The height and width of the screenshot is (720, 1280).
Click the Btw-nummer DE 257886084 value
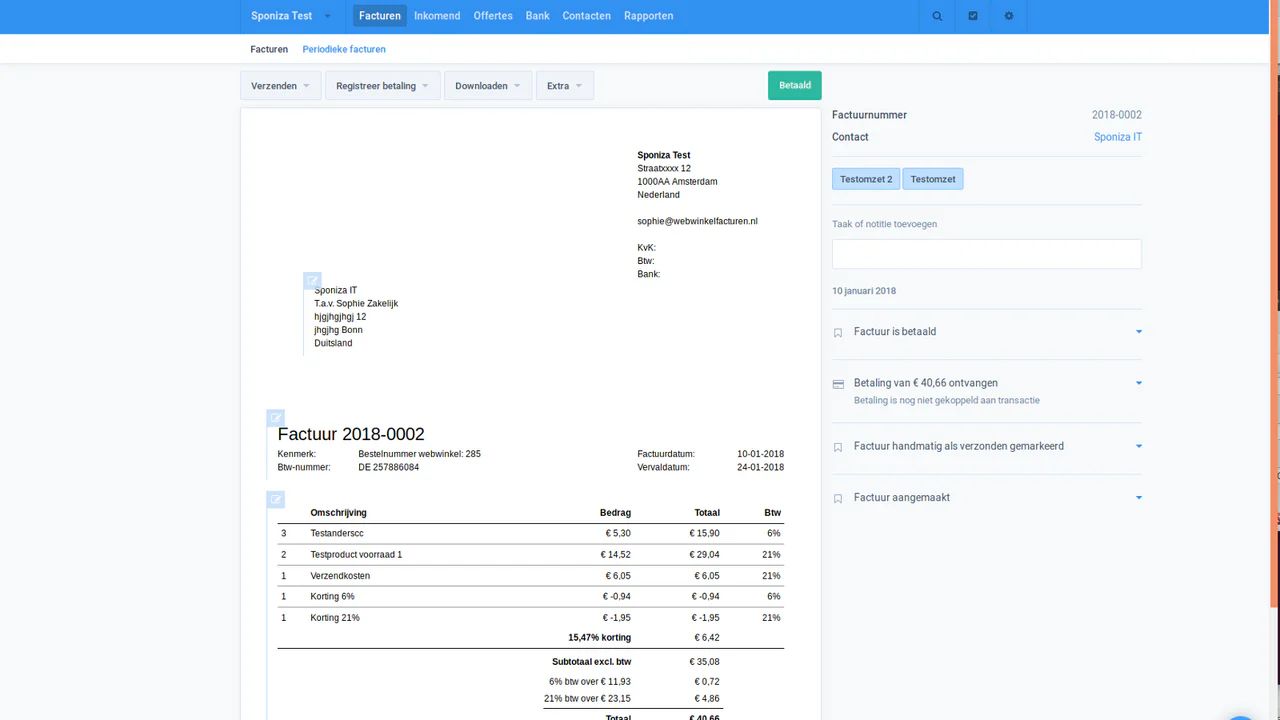tap(388, 467)
